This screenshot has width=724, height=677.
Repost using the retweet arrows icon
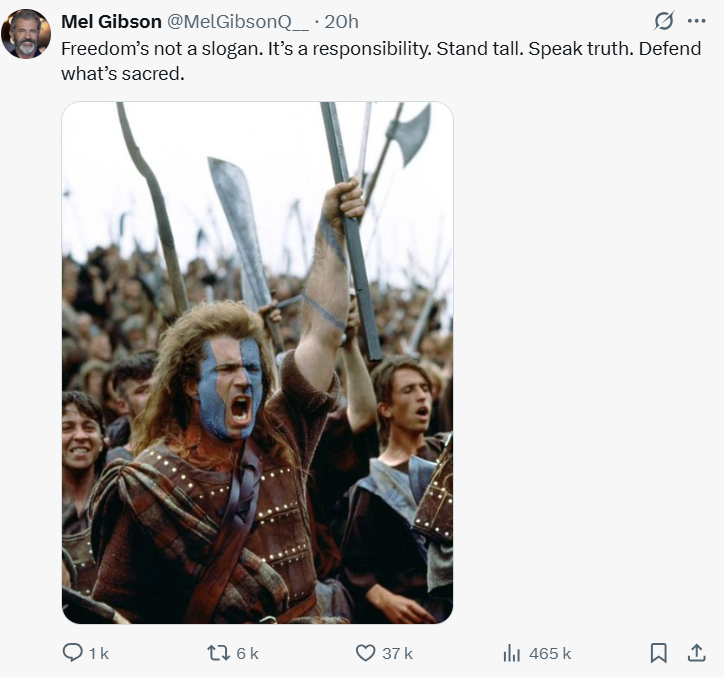(217, 652)
